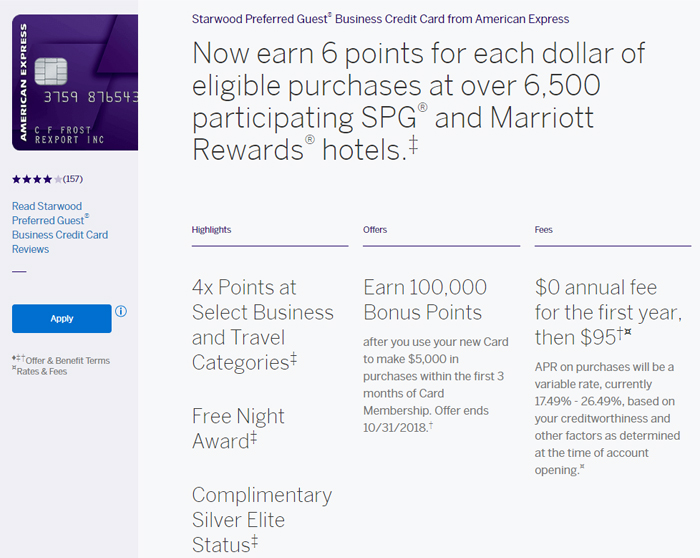This screenshot has height=558, width=700.
Task: Click the double-dagger footnote after hotels.
Action: click(x=413, y=145)
